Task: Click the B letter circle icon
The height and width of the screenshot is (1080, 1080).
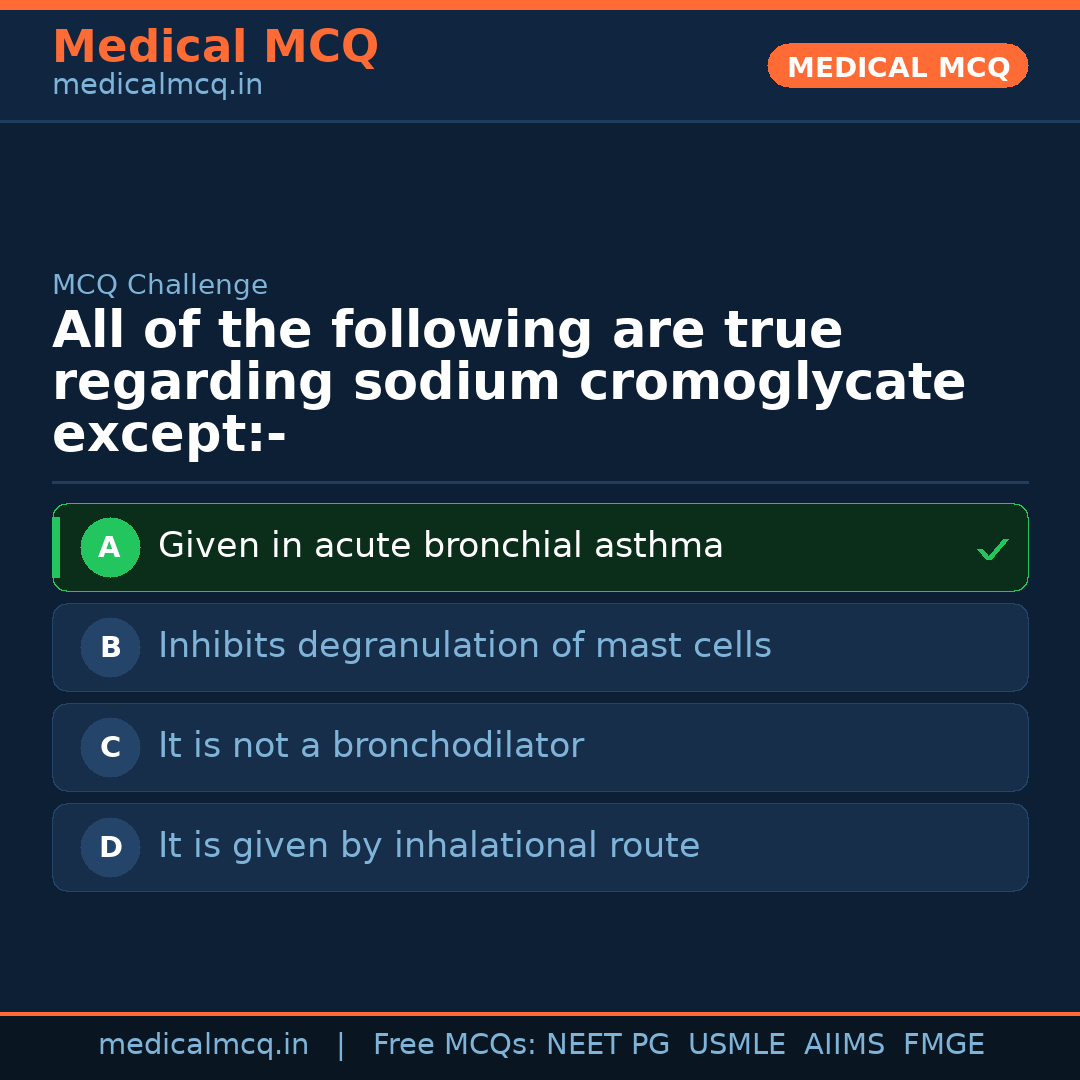Action: coord(110,647)
